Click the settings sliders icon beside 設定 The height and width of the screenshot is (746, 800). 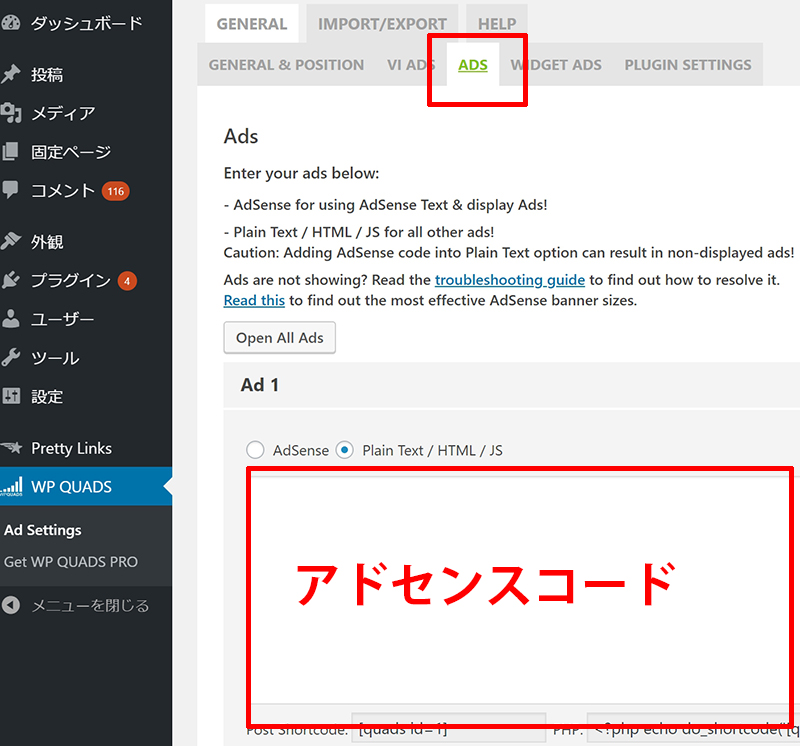pos(10,396)
